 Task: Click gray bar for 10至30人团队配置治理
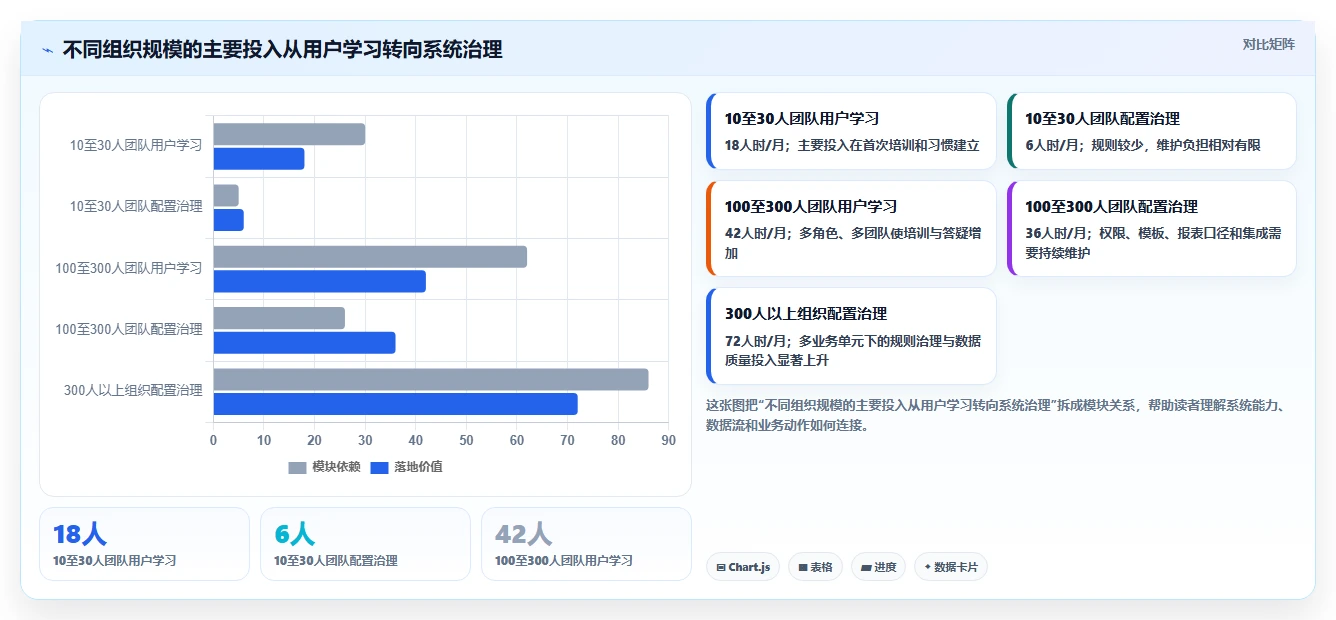point(226,195)
